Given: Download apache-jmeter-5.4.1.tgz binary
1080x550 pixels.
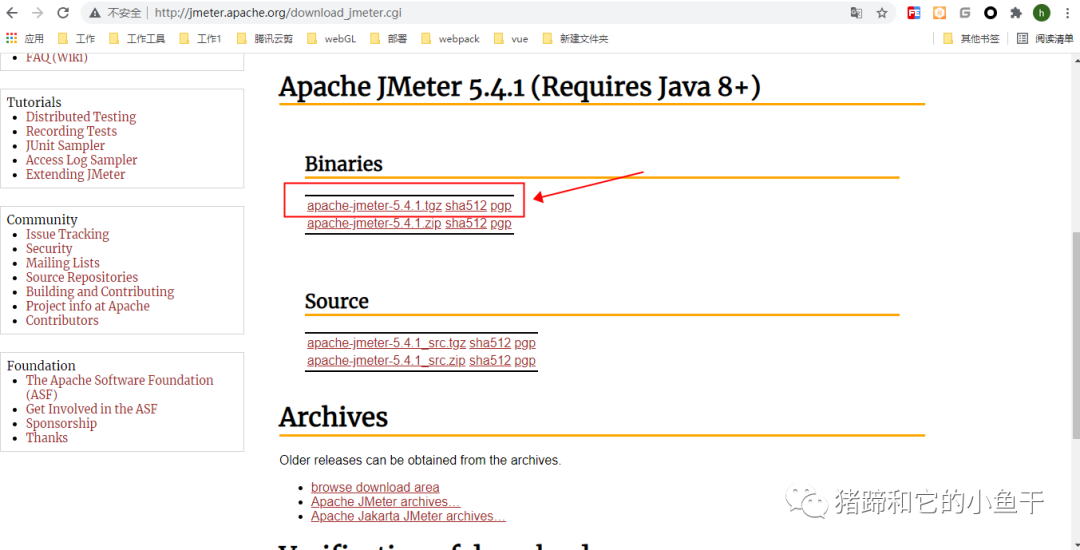Looking at the screenshot, I should point(374,206).
